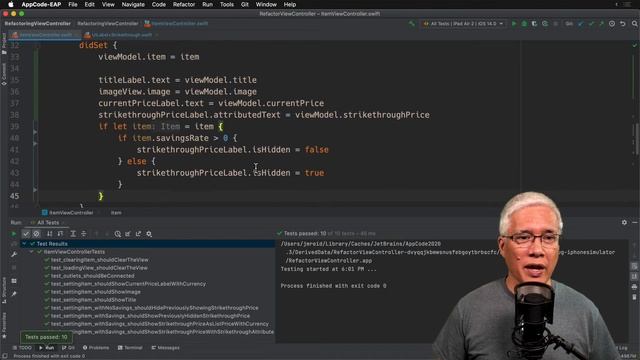This screenshot has width=640, height=360.
Task: Click the ItemViewController structure breadcrumb below editor
Action: pyautogui.click(x=68, y=213)
